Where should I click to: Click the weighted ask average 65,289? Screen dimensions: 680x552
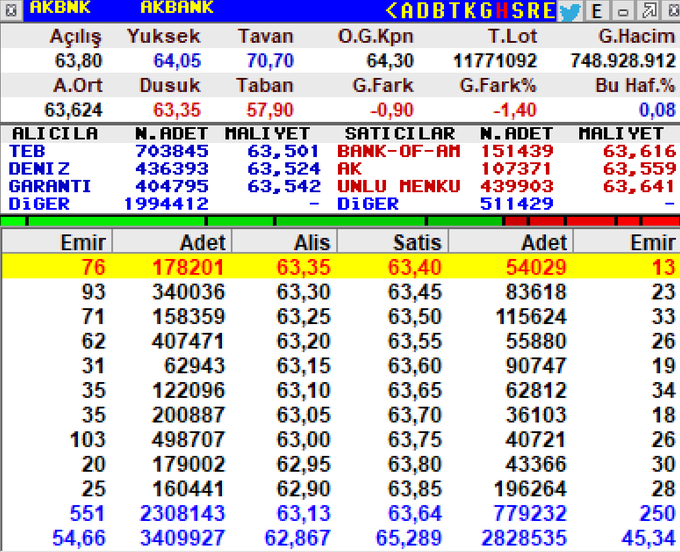coord(409,539)
